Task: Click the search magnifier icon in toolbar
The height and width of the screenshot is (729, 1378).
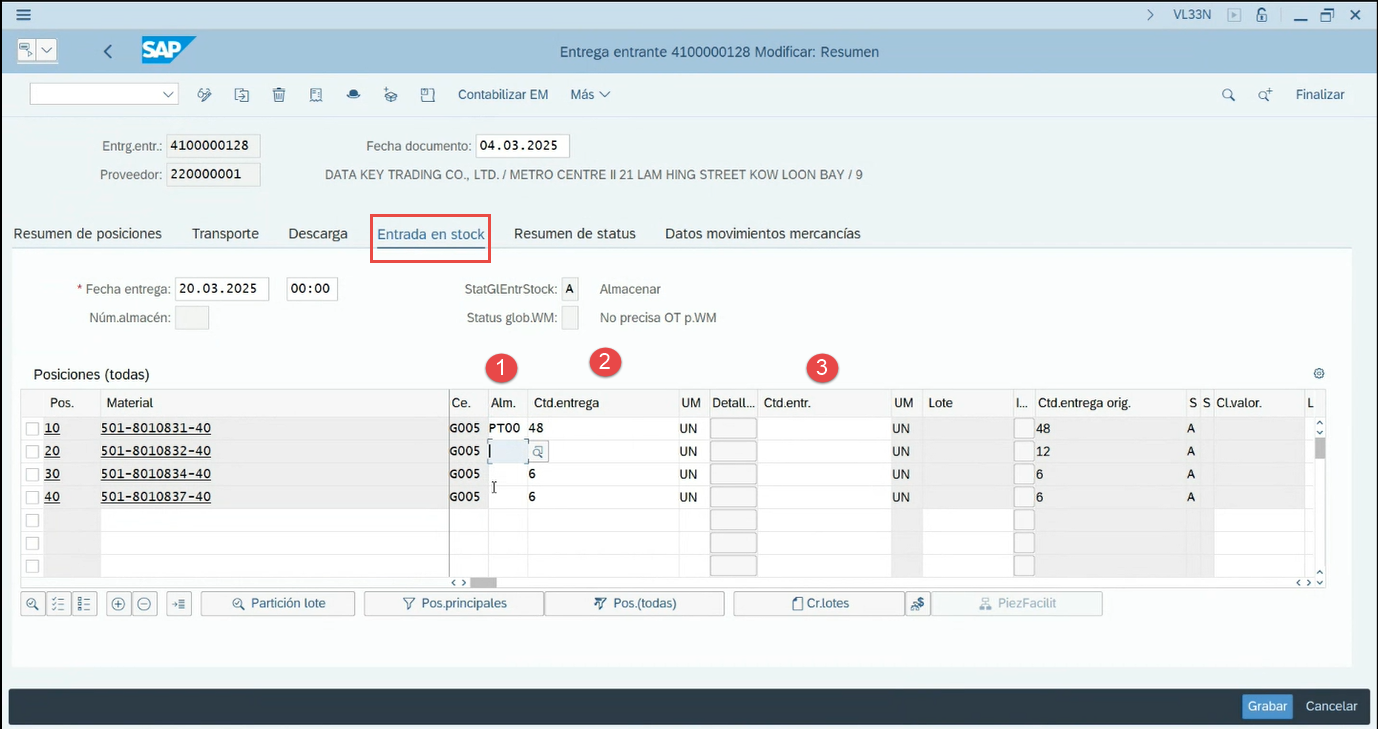Action: 1228,95
